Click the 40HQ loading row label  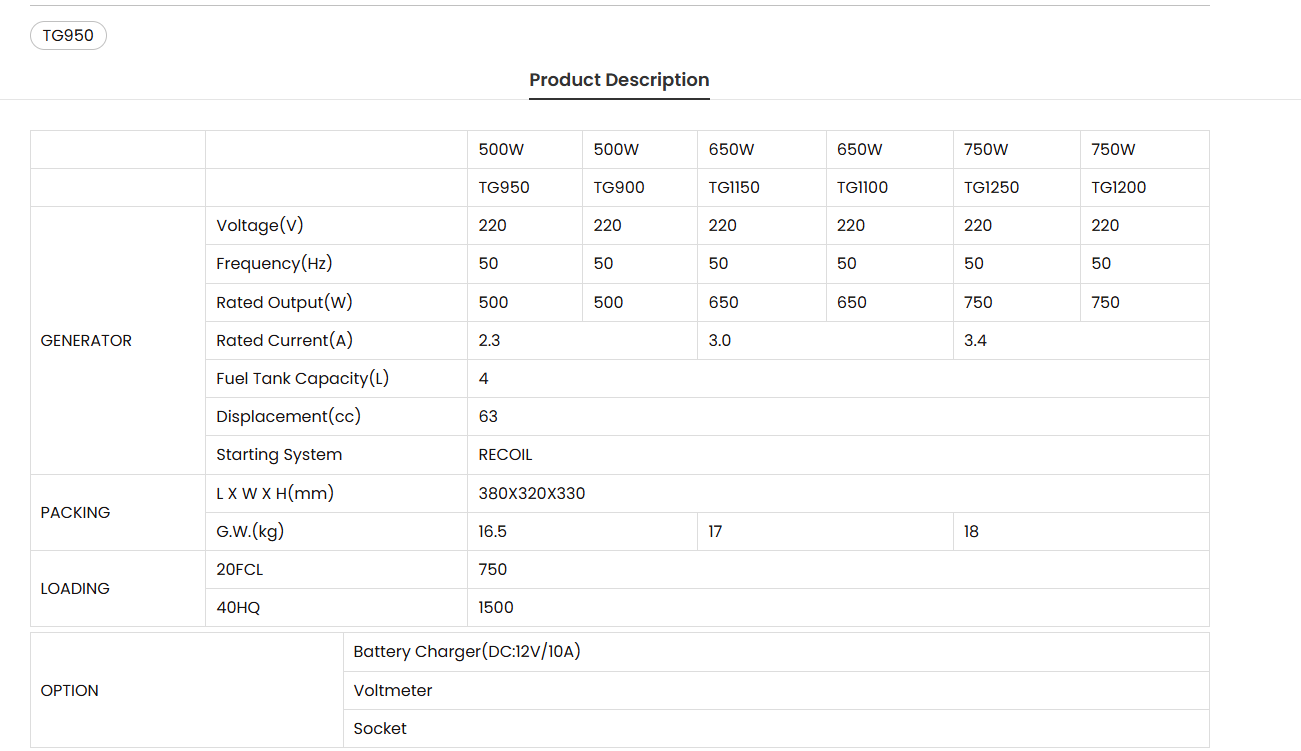click(238, 608)
